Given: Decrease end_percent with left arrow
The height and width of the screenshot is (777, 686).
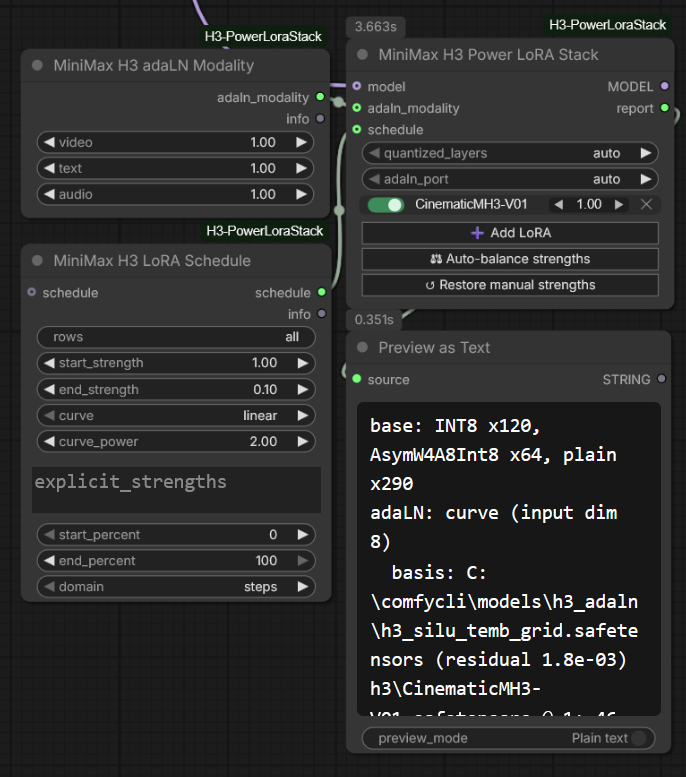Looking at the screenshot, I should coord(49,560).
